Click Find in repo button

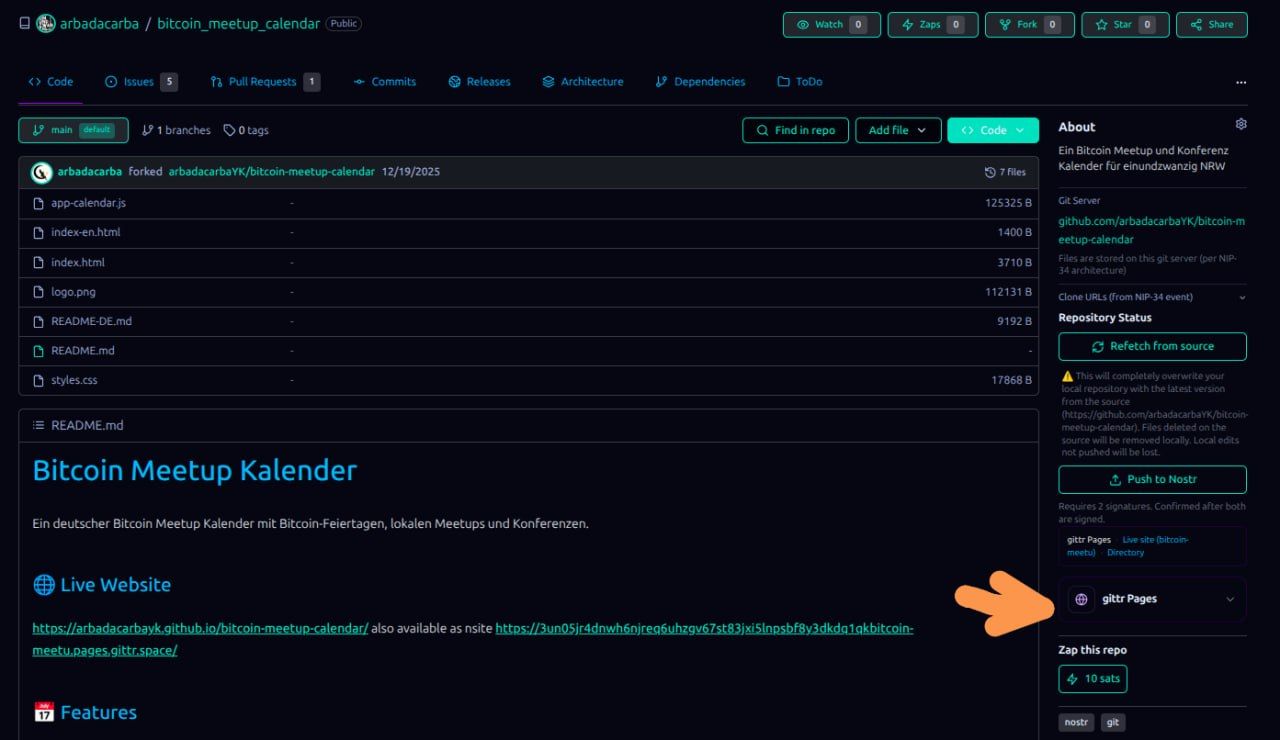[x=796, y=130]
